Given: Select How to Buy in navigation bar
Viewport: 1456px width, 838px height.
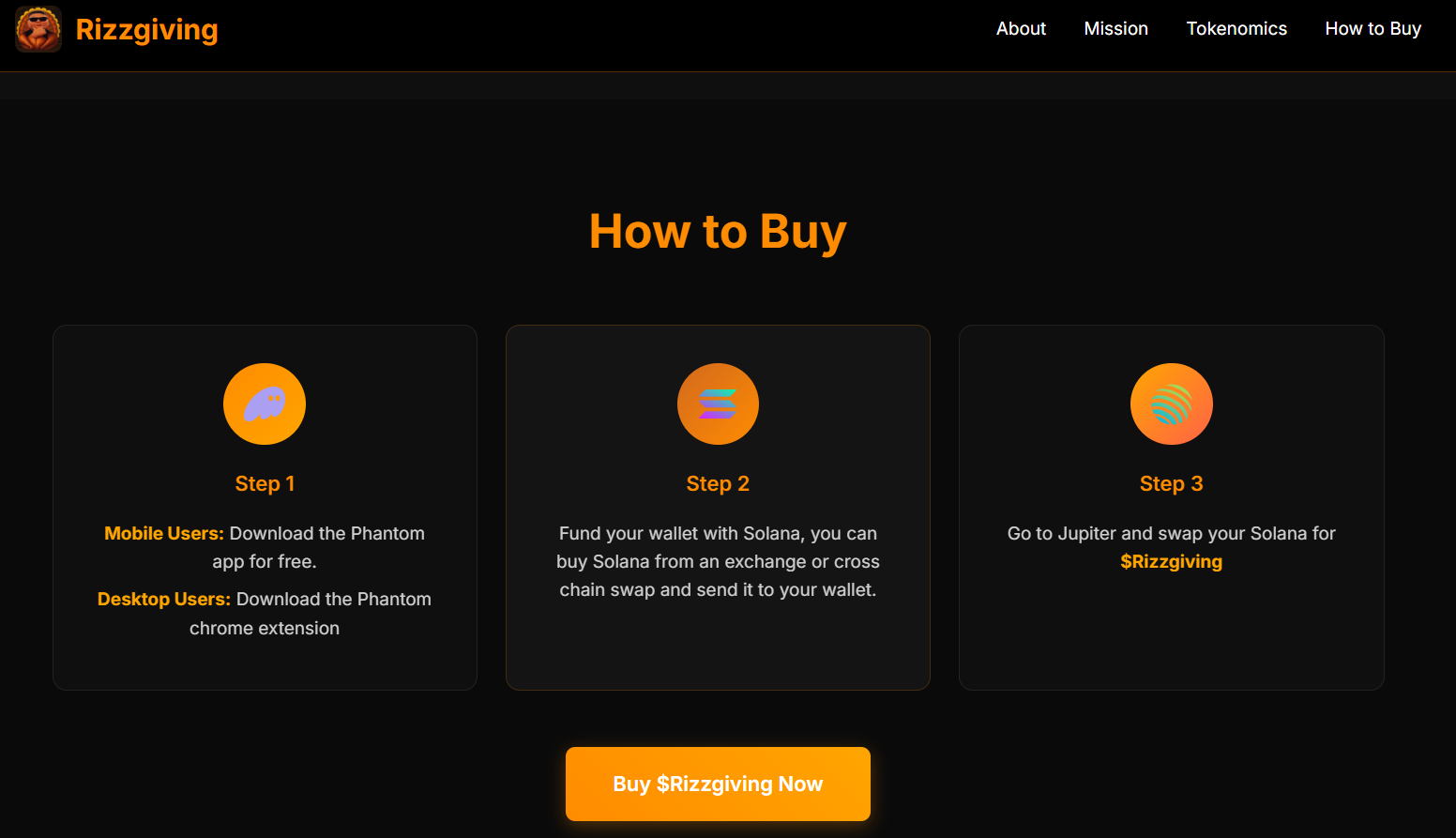Looking at the screenshot, I should coord(1373,29).
